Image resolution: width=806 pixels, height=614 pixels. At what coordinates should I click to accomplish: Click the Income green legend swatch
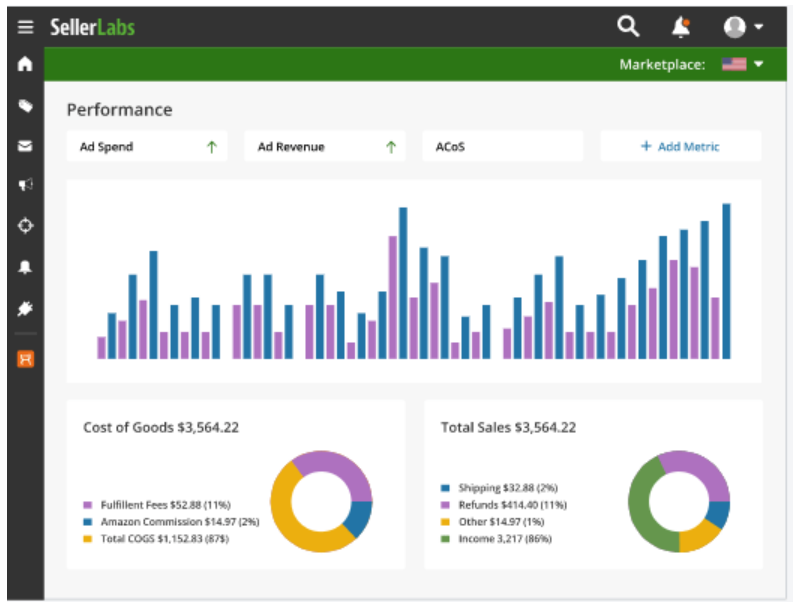click(446, 539)
